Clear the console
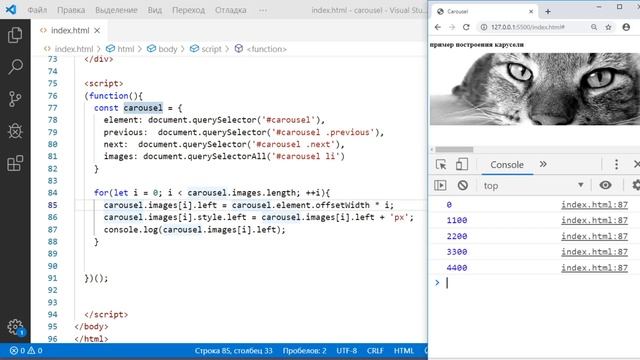 point(462,185)
